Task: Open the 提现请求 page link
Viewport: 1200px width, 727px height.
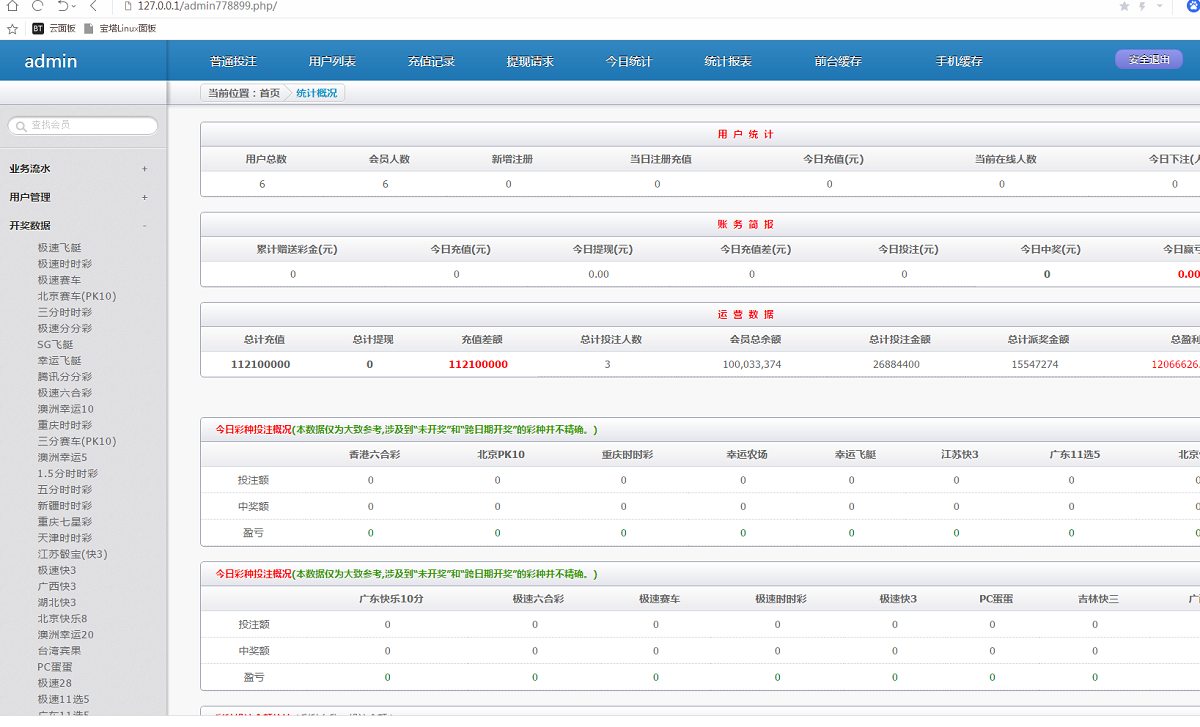Action: tap(529, 60)
